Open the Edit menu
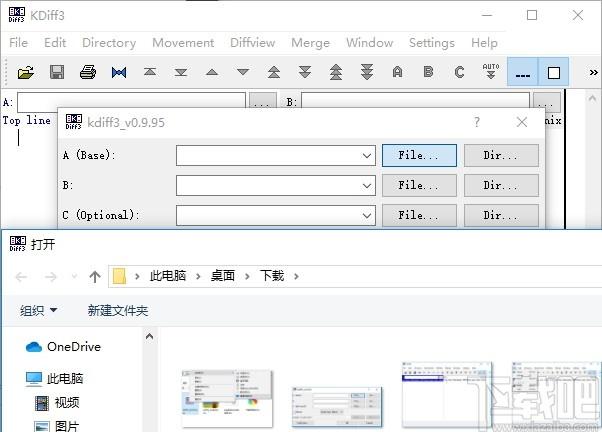Screen dimensions: 602x432 [55, 43]
